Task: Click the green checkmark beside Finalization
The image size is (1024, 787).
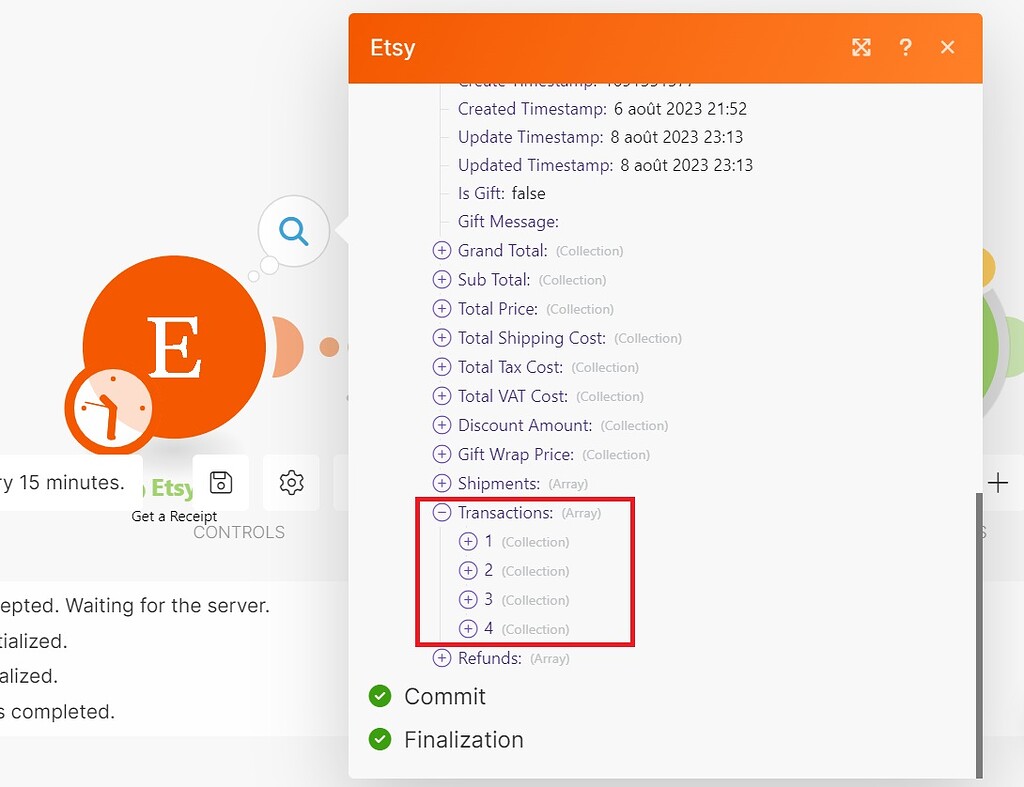Action: coord(380,740)
